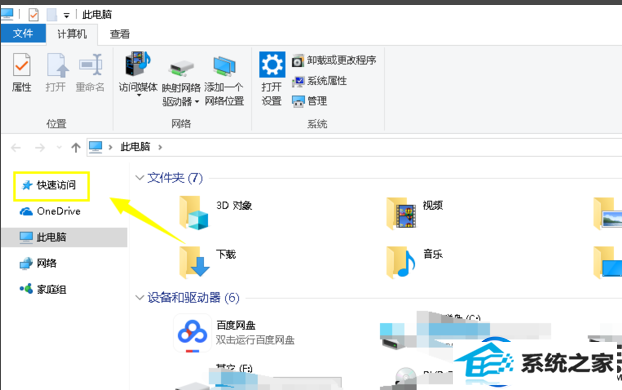622x390 pixels.
Task: Click 此电脑 in the address bar
Action: pos(135,147)
